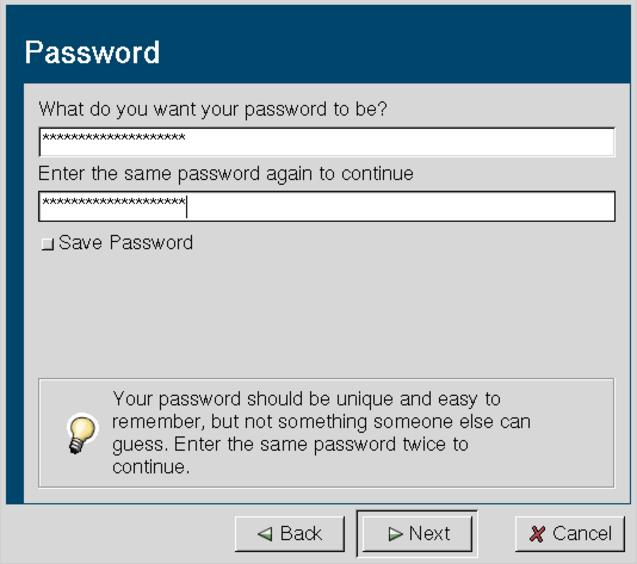Place cursor after asterisks in second field

(187, 206)
